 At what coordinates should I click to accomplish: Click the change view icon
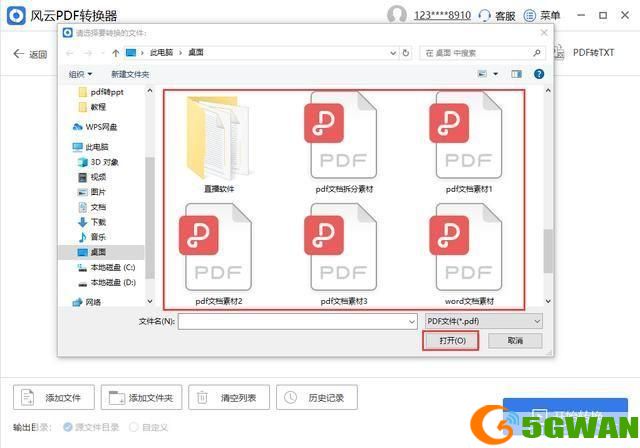[482, 74]
